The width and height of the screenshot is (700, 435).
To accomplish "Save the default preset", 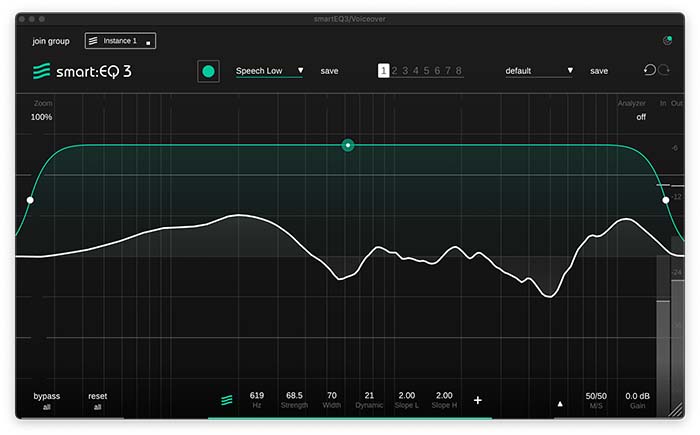I will point(599,71).
